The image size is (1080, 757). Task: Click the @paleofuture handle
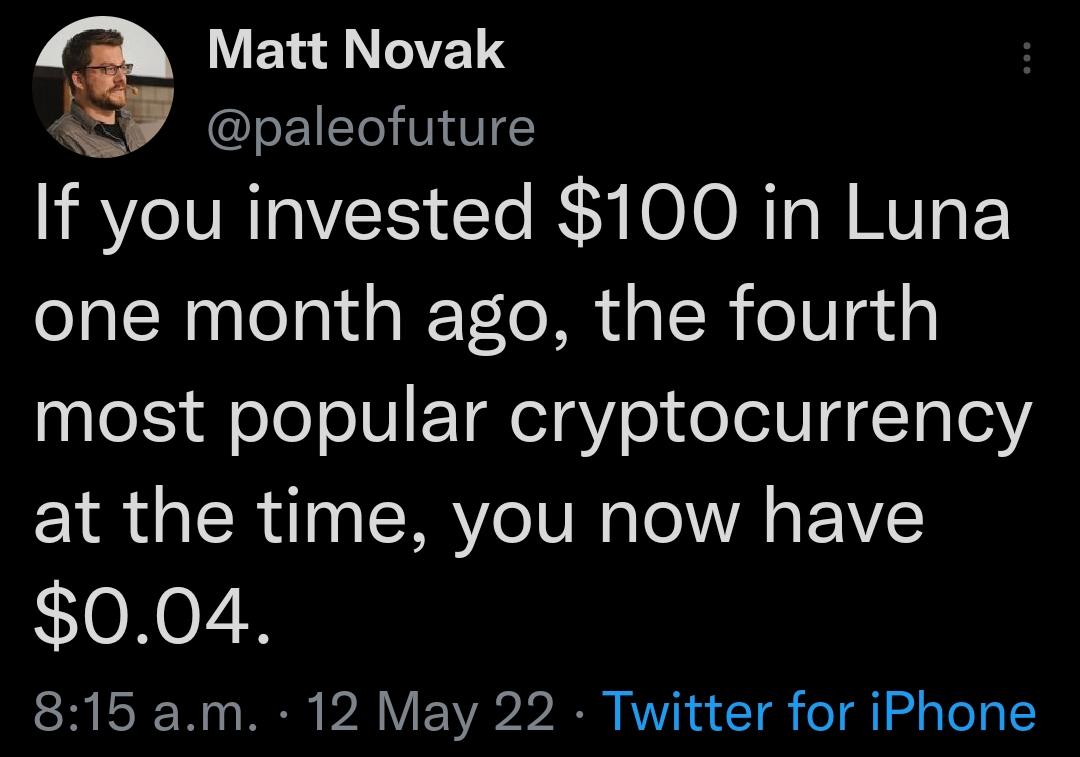coord(370,125)
